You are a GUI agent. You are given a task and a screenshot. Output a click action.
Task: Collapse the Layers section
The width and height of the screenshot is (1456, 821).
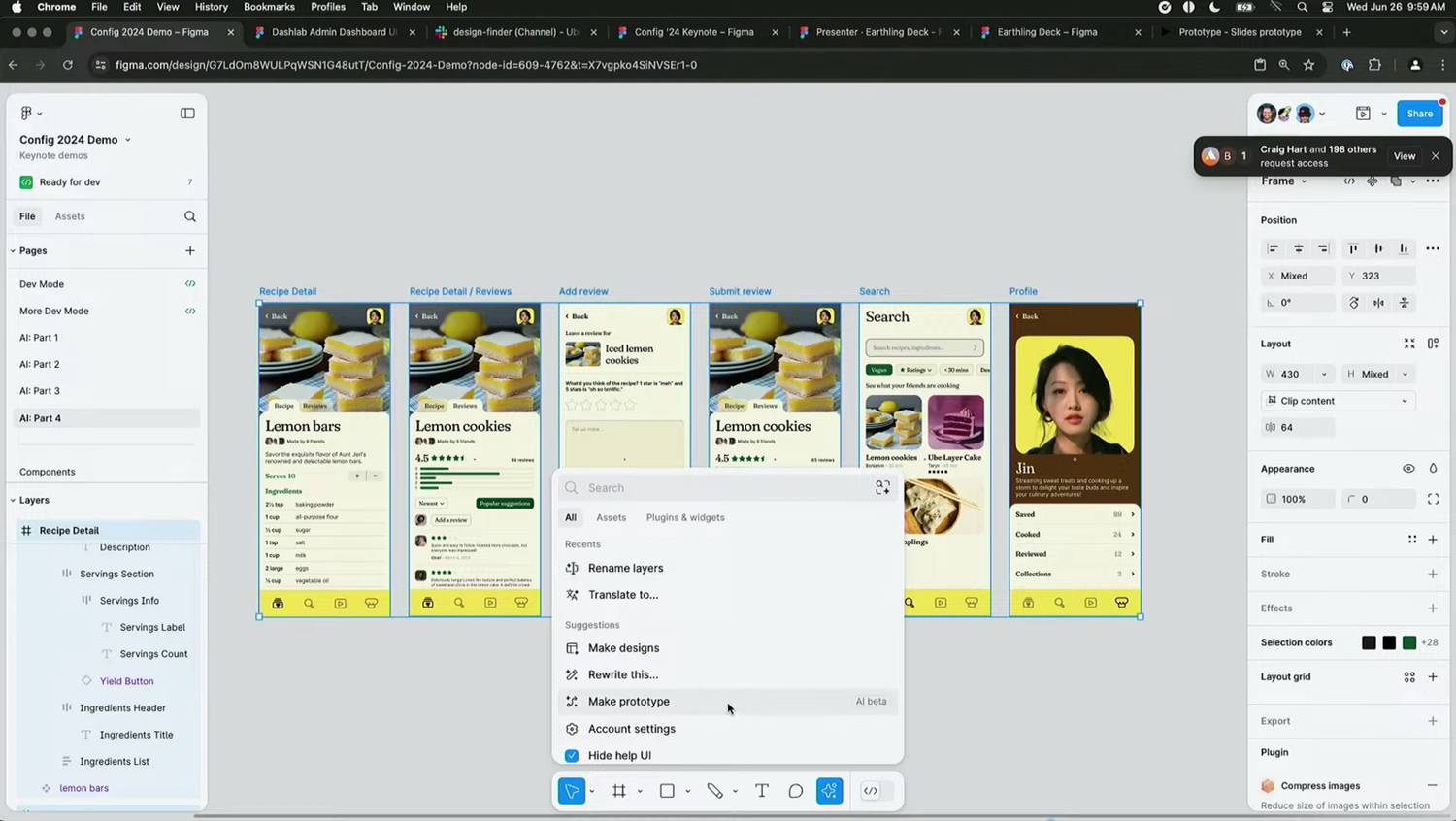[x=14, y=500]
